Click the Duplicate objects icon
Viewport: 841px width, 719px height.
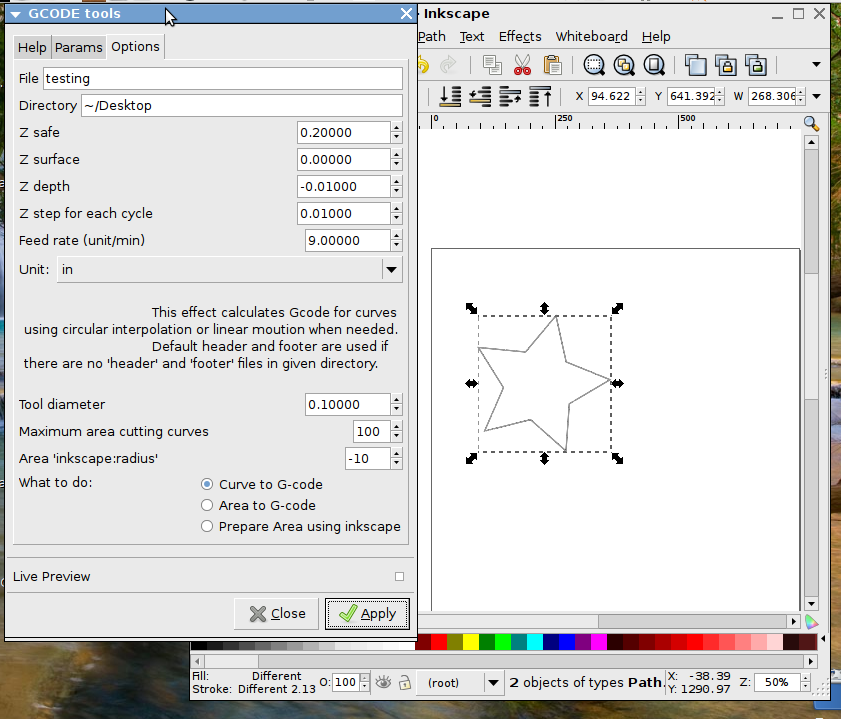pos(696,66)
